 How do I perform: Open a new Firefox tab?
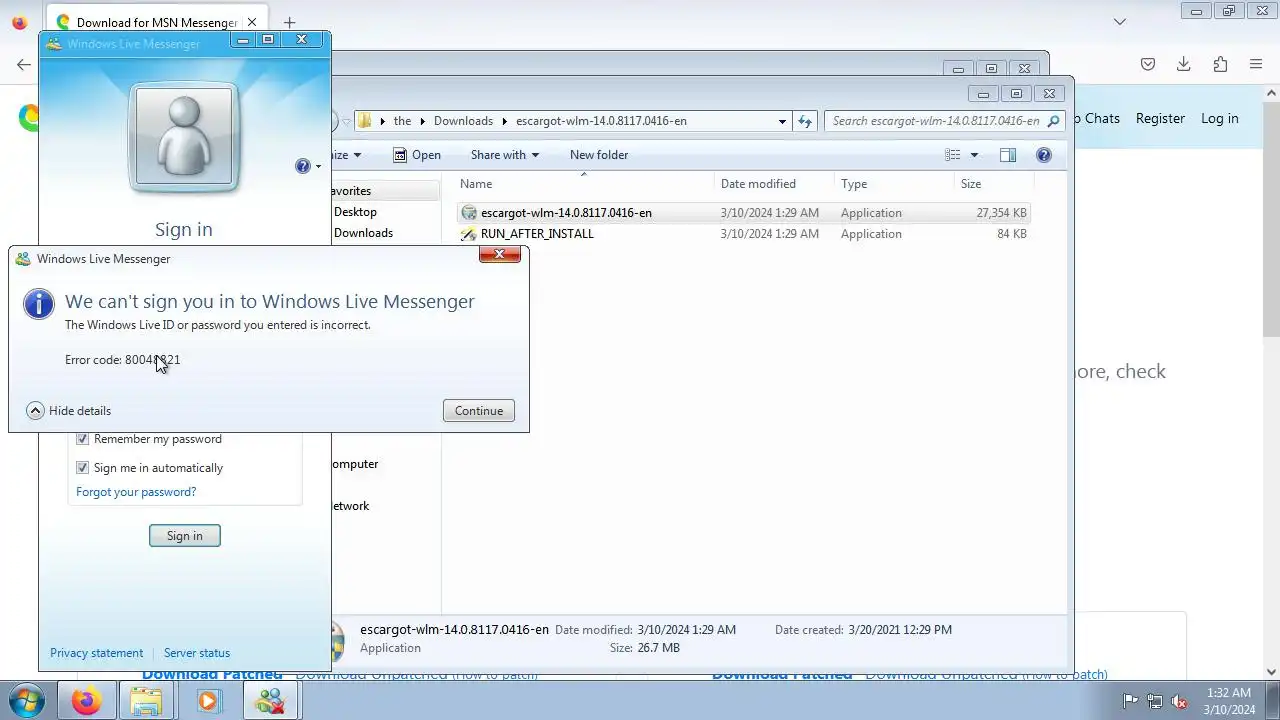click(289, 22)
